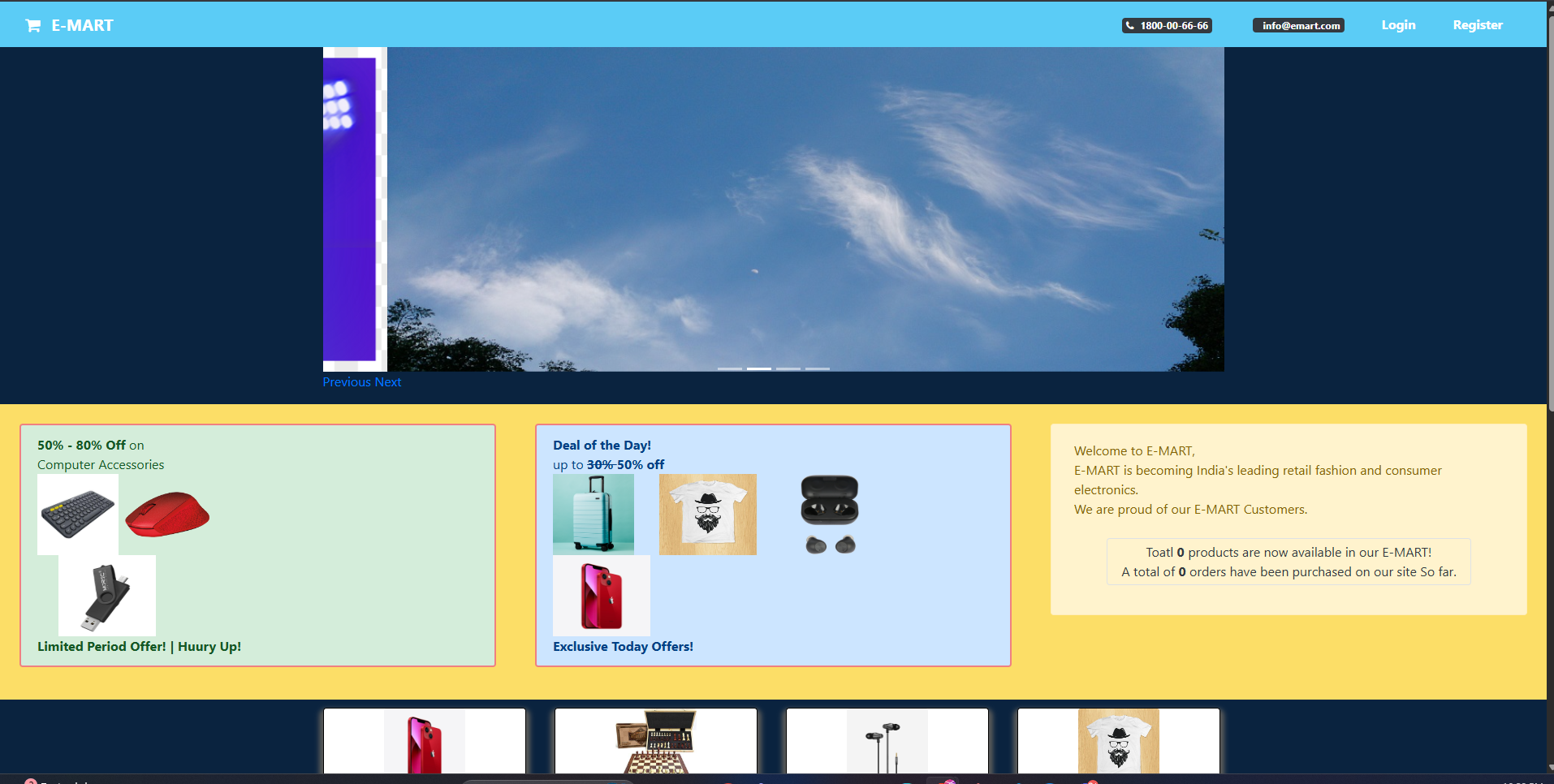The width and height of the screenshot is (1554, 784).
Task: Click the shopping cart icon in navbar
Action: [32, 26]
